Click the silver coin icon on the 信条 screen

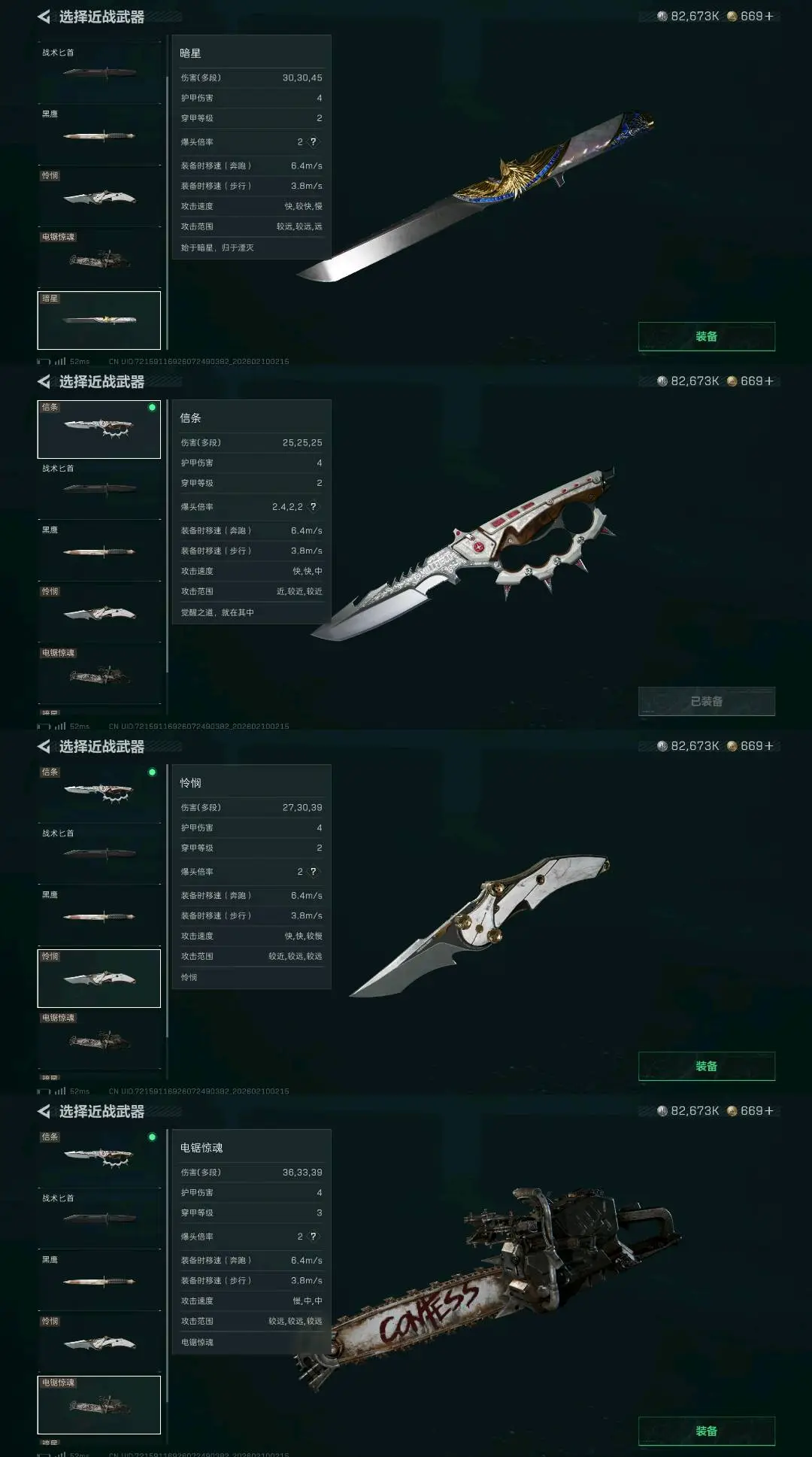coord(662,381)
